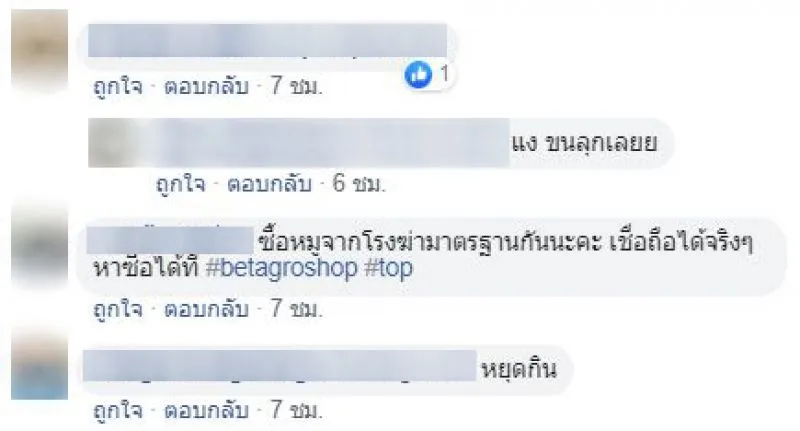
Task: Click the blue thumbs-up reaction icon
Action: point(418,75)
